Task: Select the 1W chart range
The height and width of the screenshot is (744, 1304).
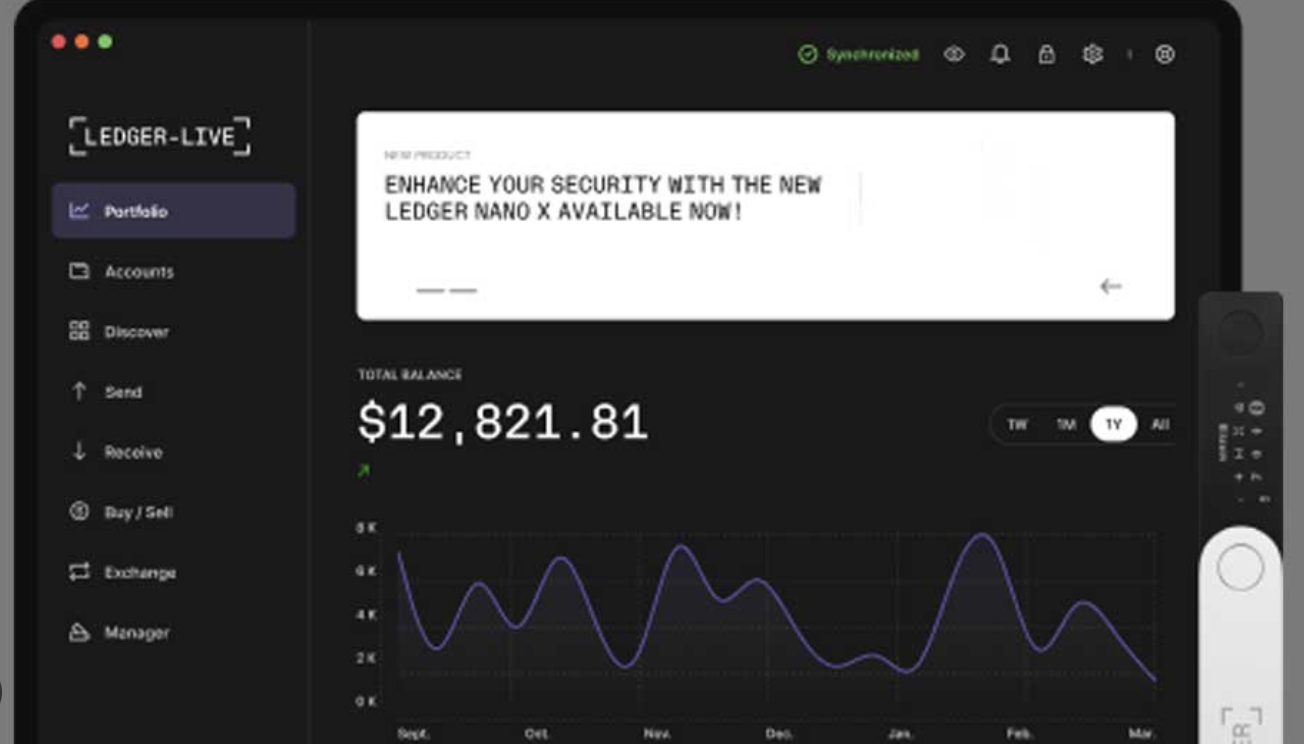Action: (1017, 424)
